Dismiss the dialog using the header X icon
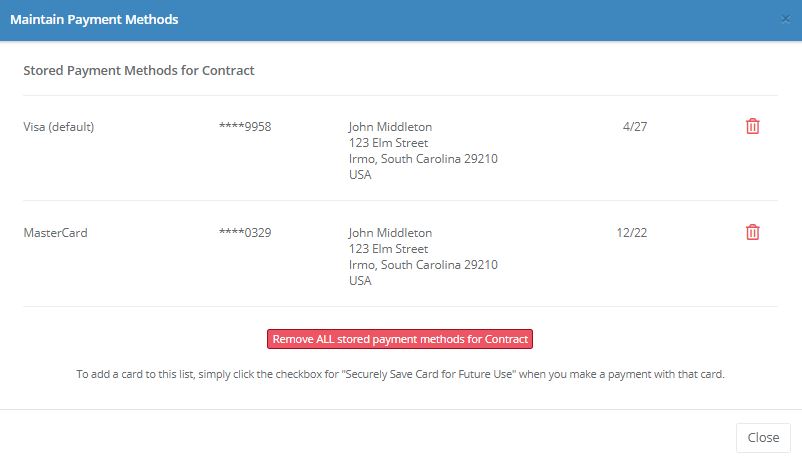This screenshot has height=464, width=802. 785,19
